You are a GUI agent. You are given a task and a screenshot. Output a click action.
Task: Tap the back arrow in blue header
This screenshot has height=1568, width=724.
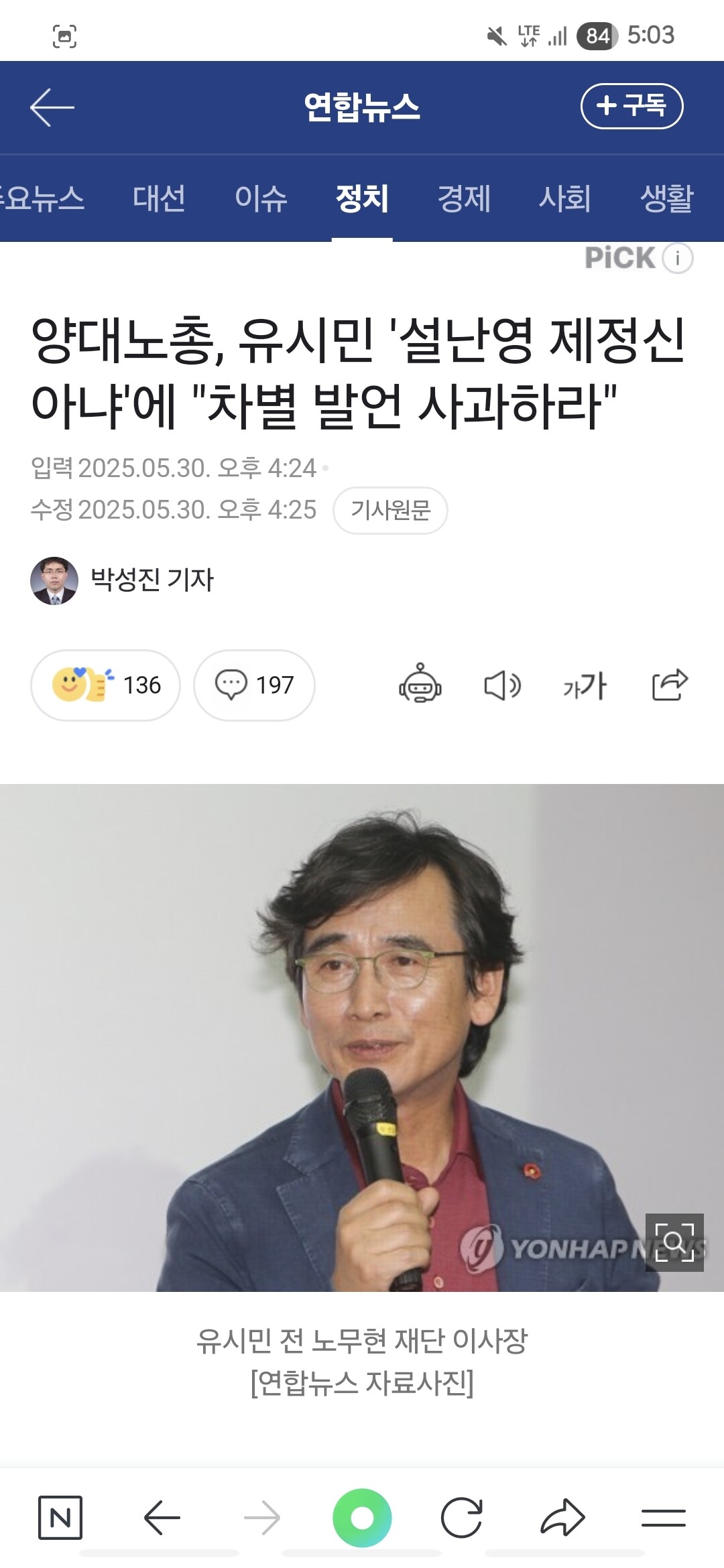(x=52, y=107)
